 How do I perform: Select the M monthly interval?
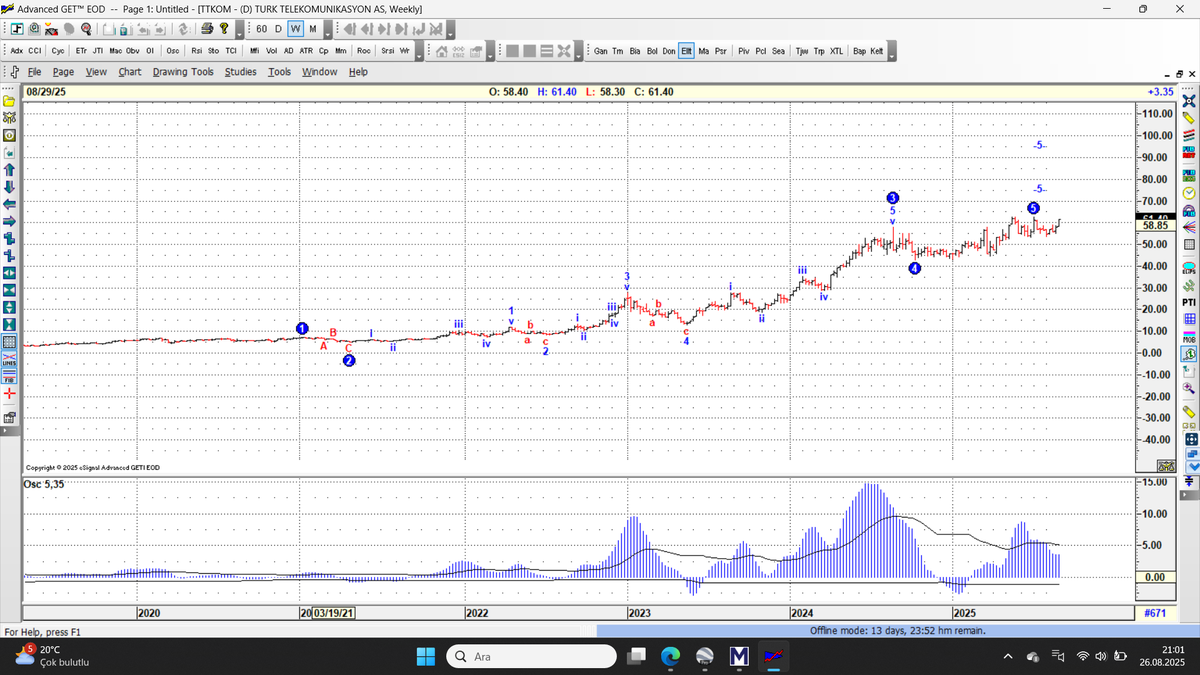coord(312,28)
